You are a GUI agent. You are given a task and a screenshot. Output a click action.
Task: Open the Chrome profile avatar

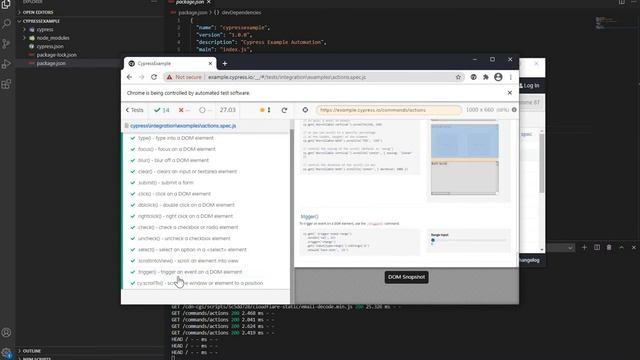[498, 77]
